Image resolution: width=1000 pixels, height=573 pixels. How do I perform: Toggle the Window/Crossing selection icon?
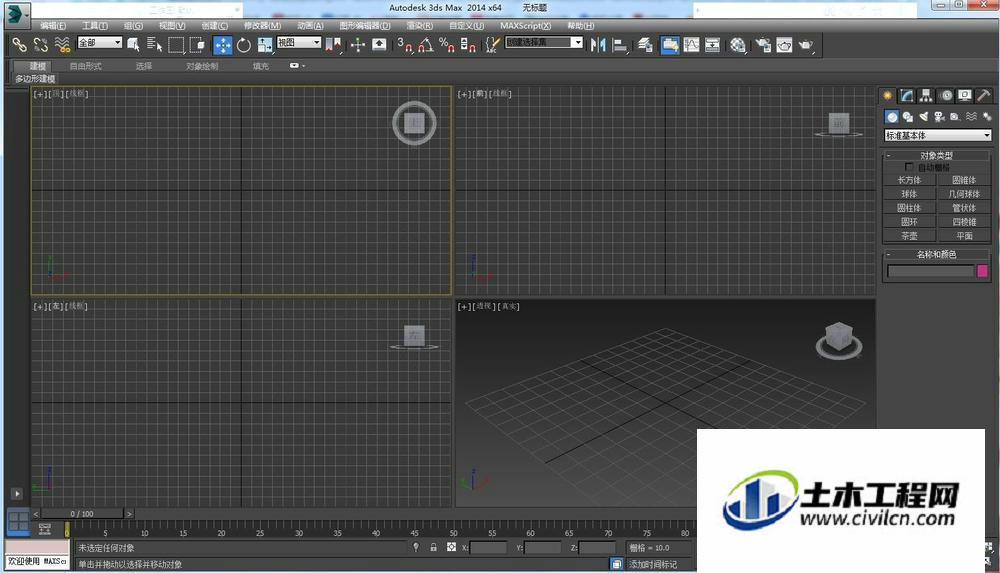pos(197,45)
